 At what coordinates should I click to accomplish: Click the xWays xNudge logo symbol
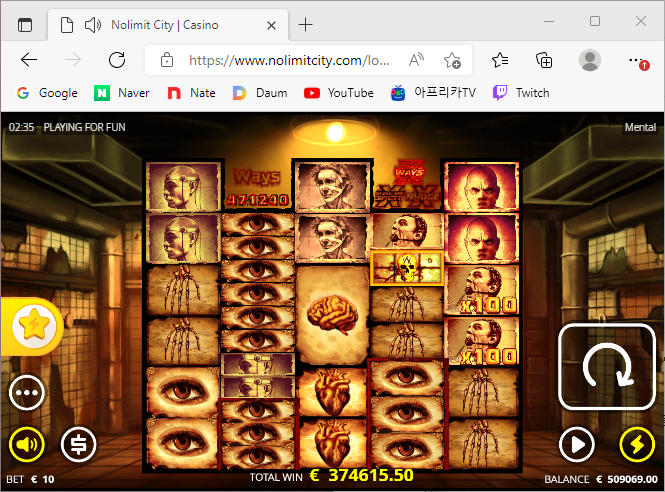click(408, 184)
